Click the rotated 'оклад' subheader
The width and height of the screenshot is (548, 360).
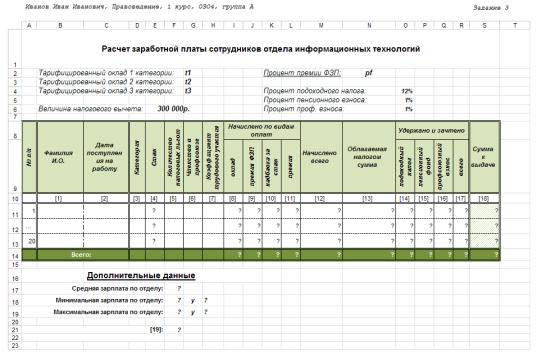[x=233, y=167]
